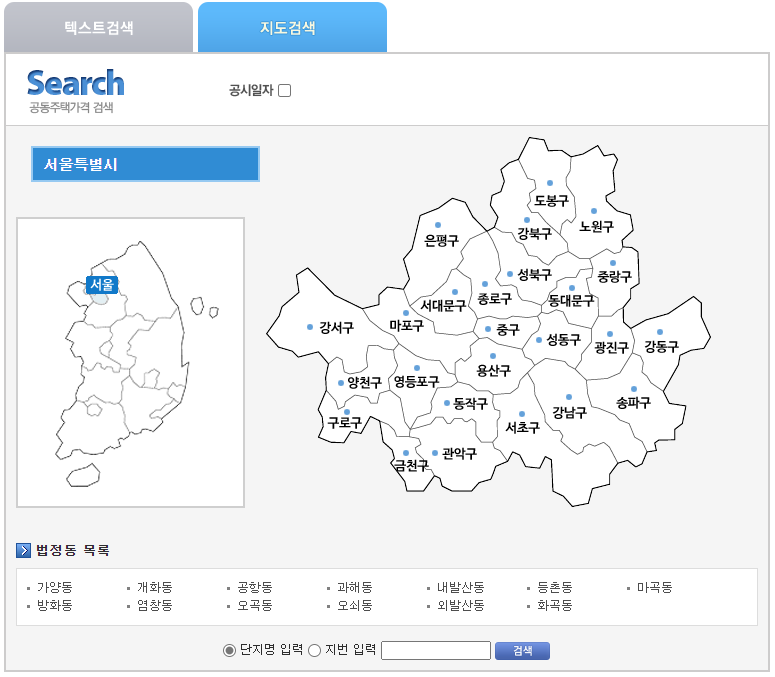Viewport: 775px width, 677px height.
Task: Select 중랑구 district on the map
Action: click(x=614, y=276)
